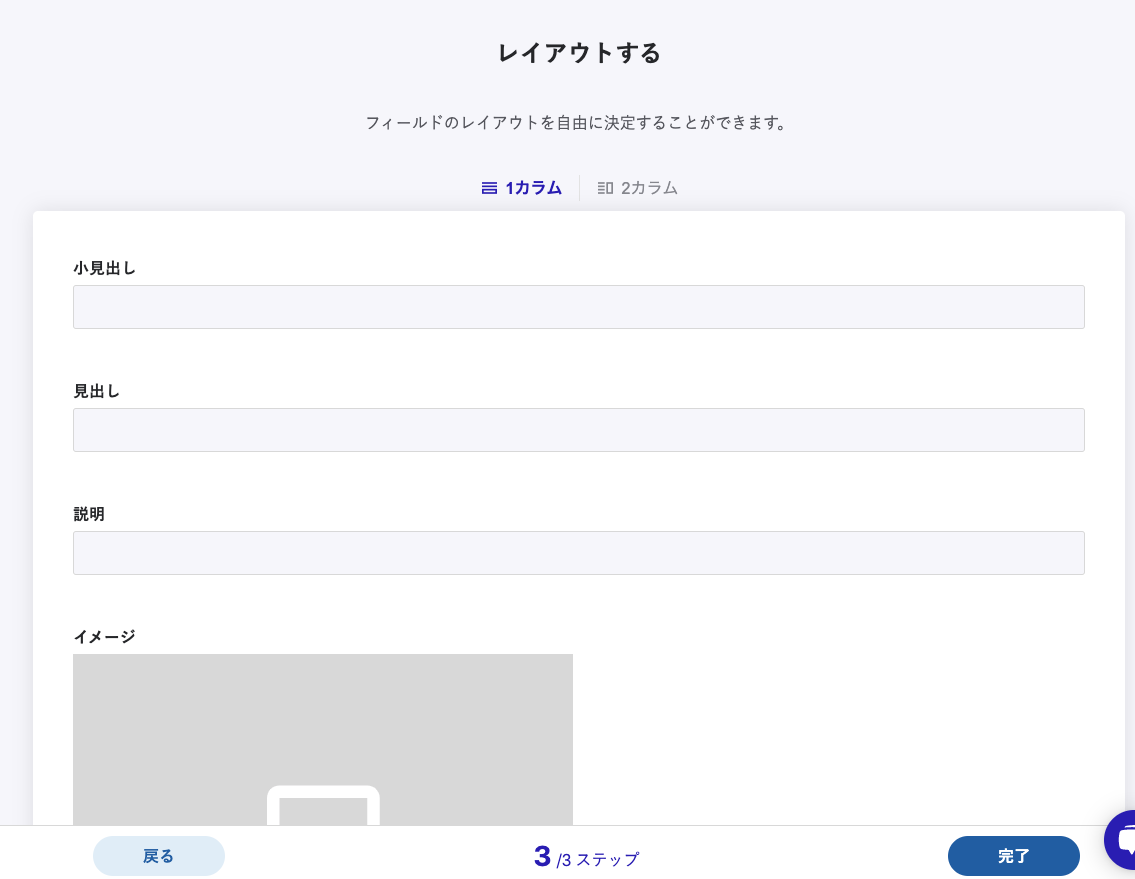Switch to the 2カラム tab label
This screenshot has height=879, width=1135.
click(x=649, y=188)
